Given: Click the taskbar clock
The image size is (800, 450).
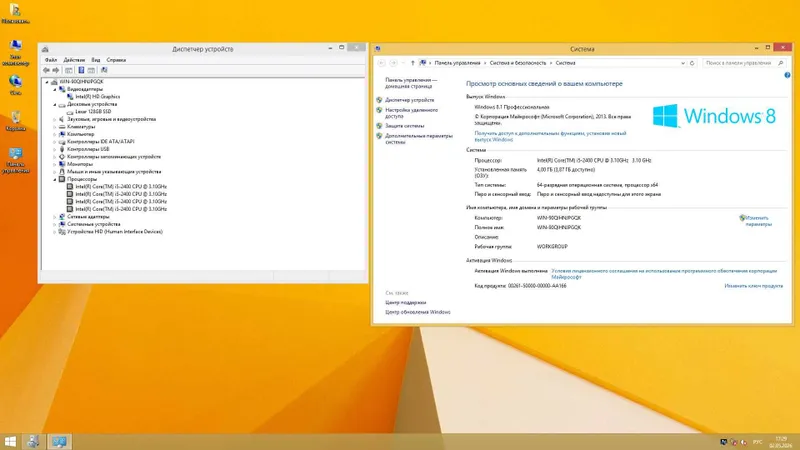Looking at the screenshot, I should (x=781, y=442).
